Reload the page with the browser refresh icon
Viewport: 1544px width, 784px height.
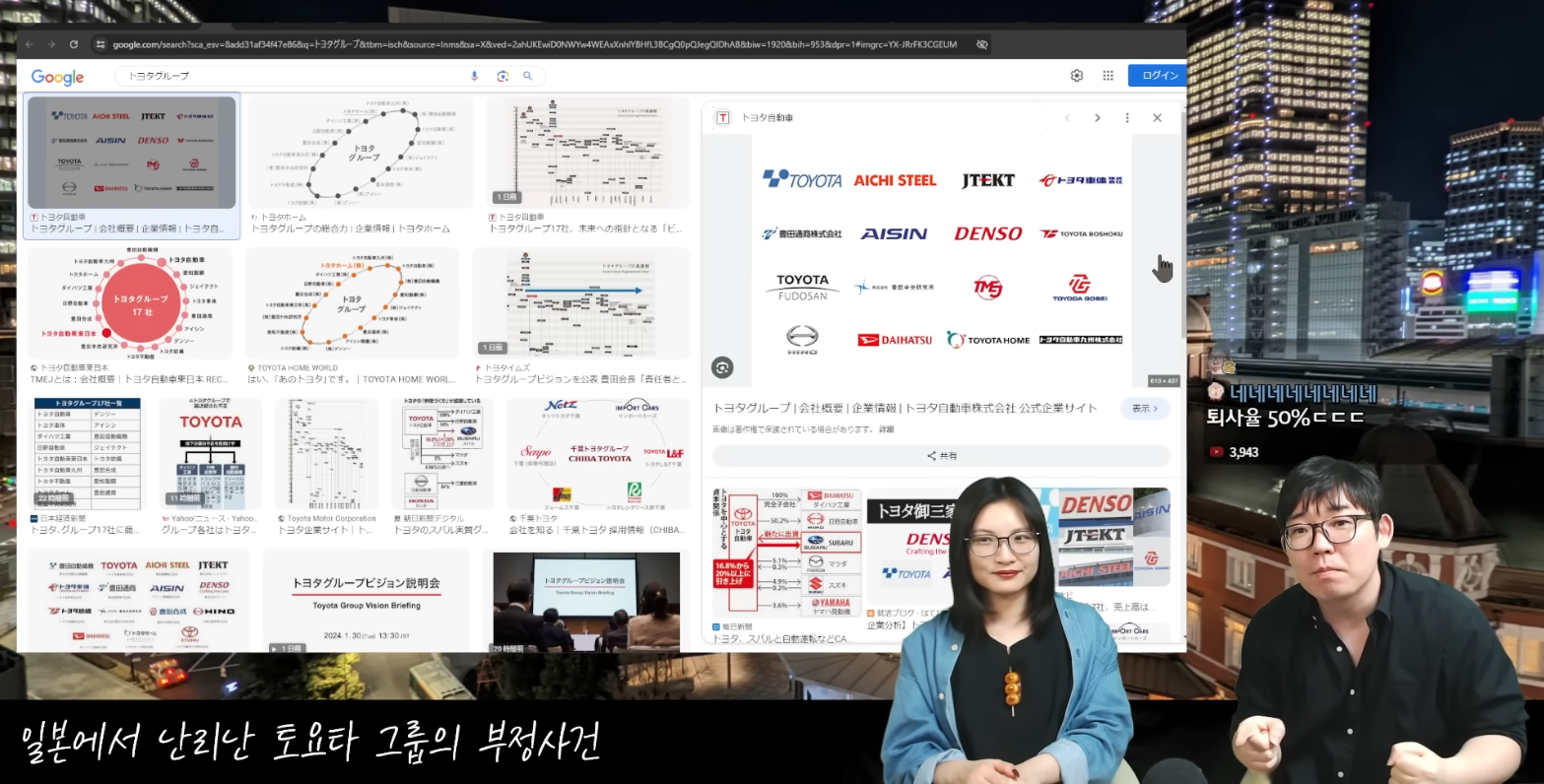[x=73, y=43]
